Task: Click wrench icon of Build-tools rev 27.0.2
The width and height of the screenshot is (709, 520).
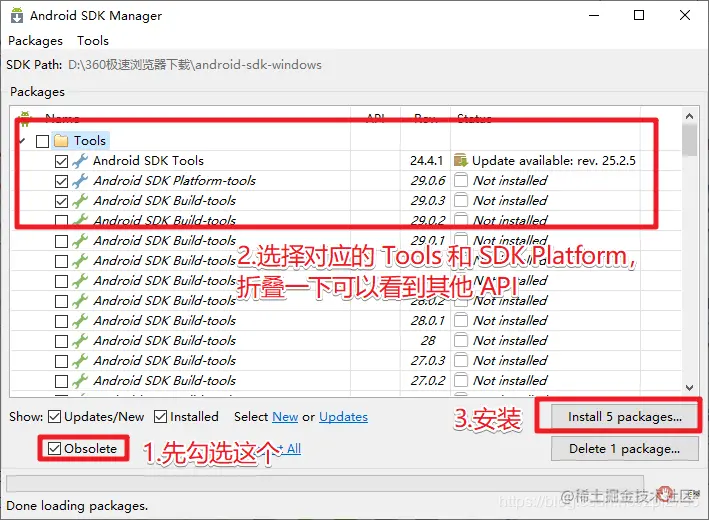Action: point(80,381)
